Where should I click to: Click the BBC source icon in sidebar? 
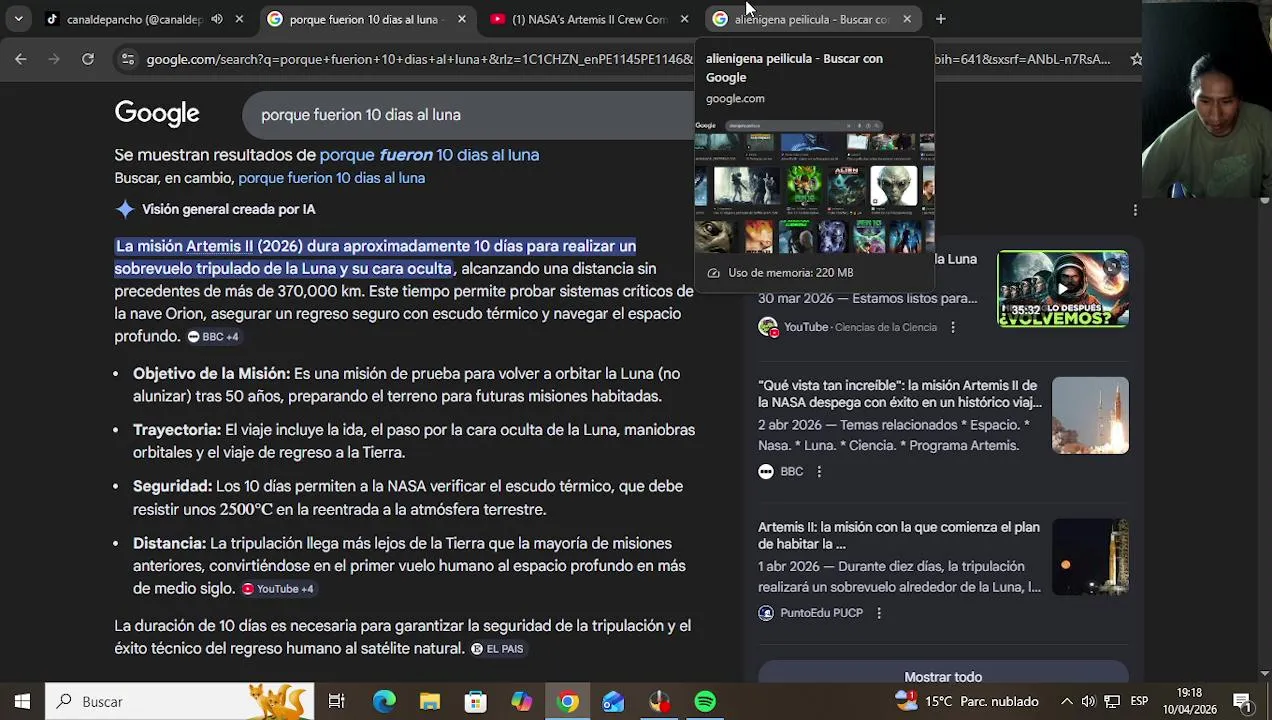pyautogui.click(x=766, y=471)
